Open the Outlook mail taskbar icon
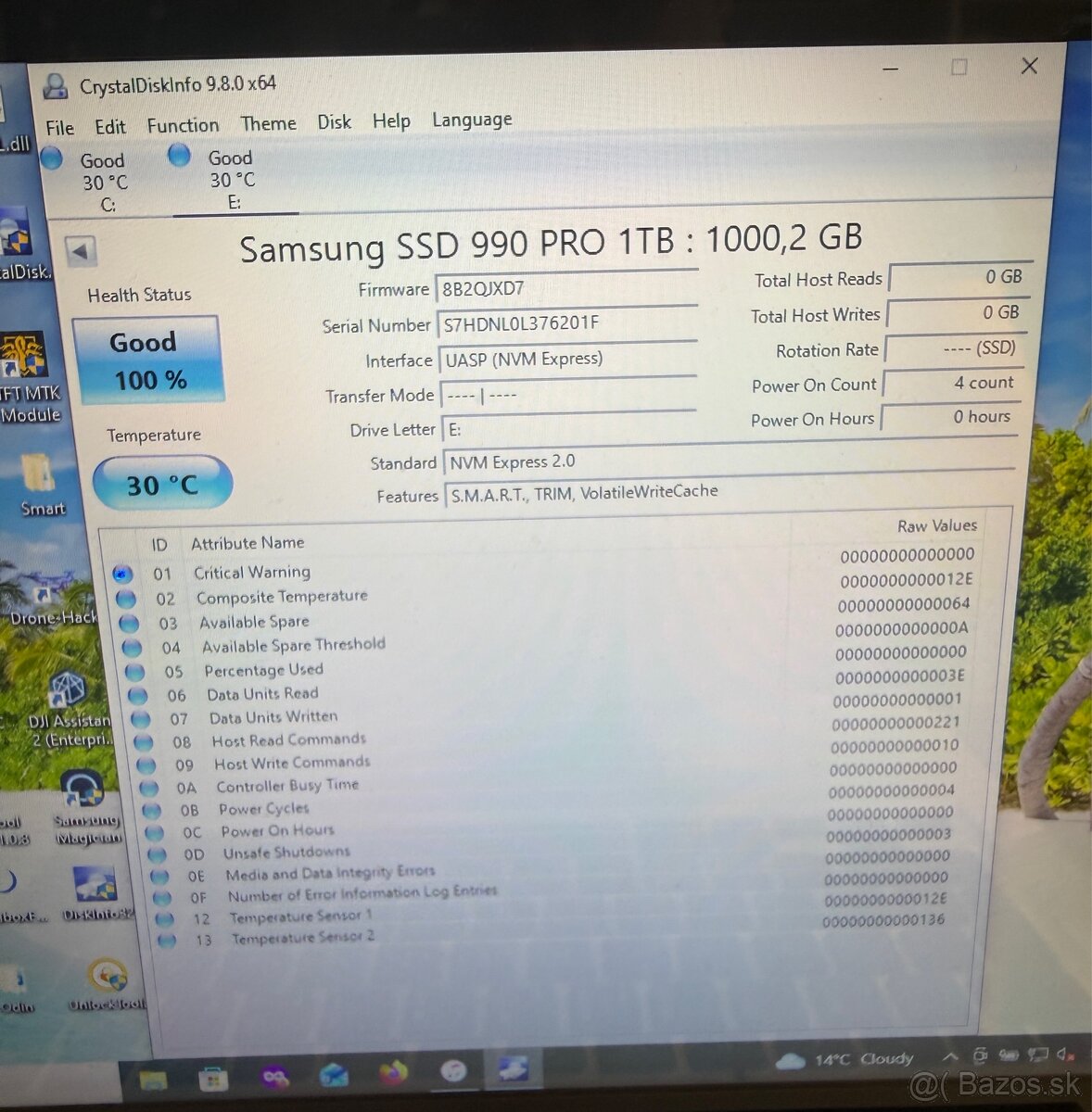 point(335,1075)
